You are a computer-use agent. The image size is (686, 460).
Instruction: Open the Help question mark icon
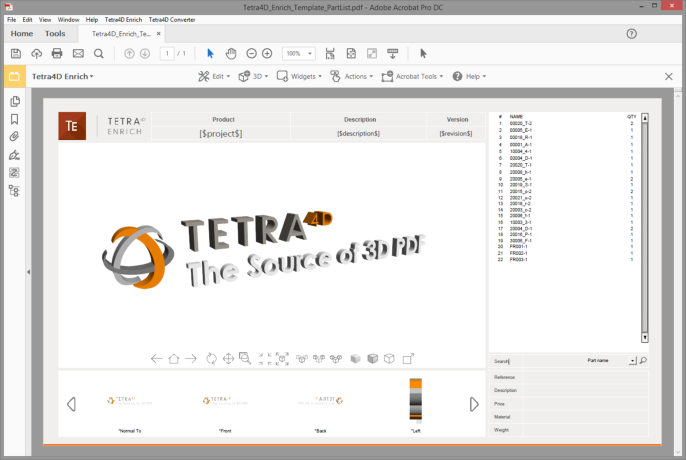[631, 34]
